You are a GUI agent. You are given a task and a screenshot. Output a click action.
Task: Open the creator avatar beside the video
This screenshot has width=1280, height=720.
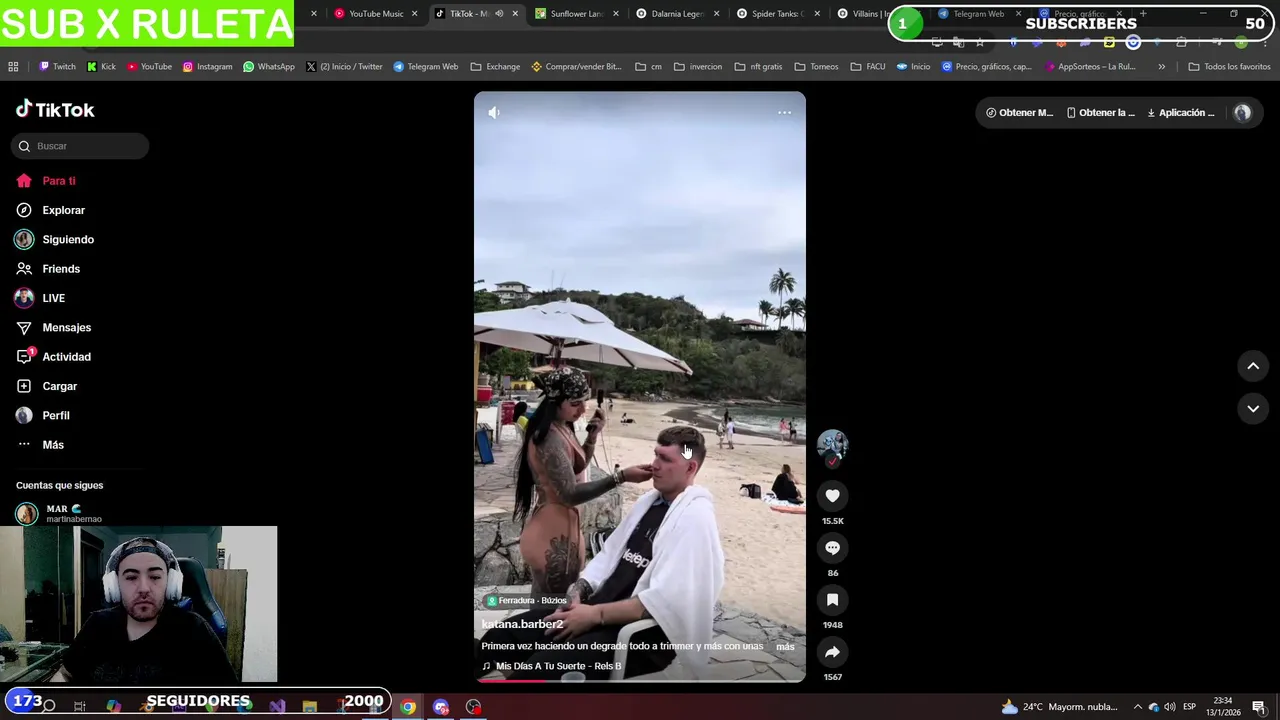[x=832, y=445]
